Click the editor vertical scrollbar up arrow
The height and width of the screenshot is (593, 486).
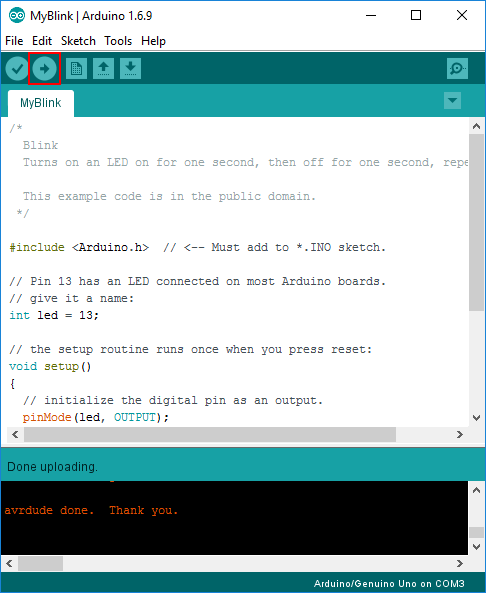pos(477,126)
